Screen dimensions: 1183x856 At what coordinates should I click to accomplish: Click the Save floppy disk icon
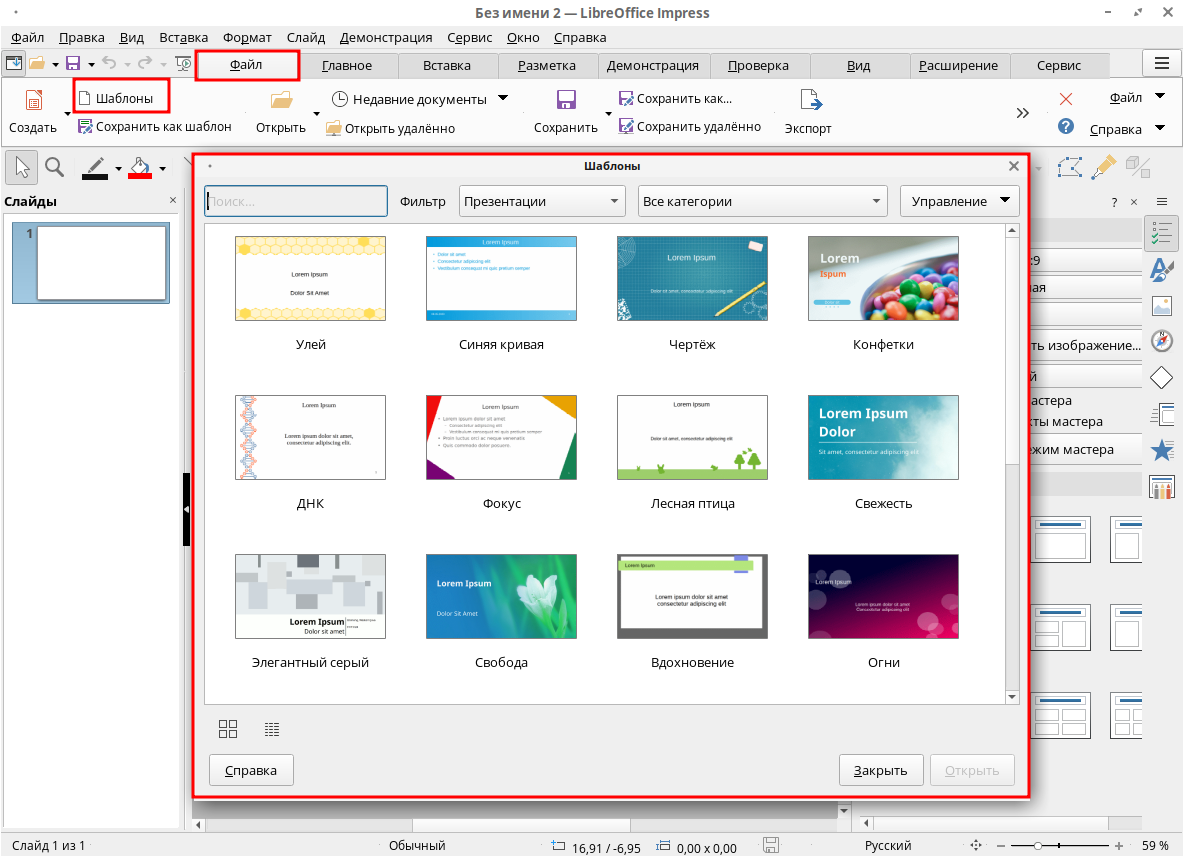click(x=566, y=100)
